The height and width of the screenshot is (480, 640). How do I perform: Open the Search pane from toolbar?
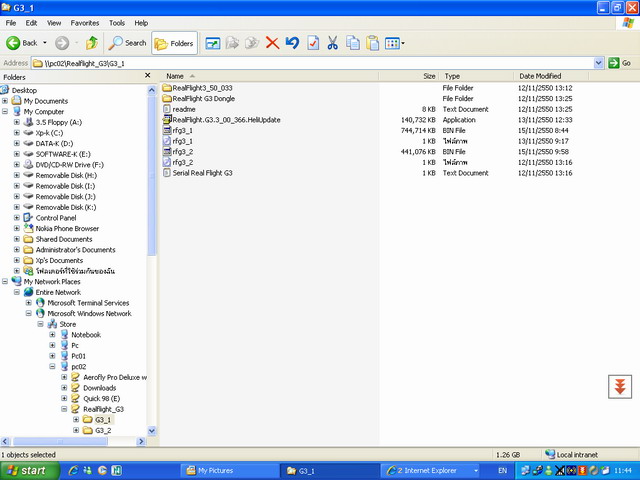point(128,43)
